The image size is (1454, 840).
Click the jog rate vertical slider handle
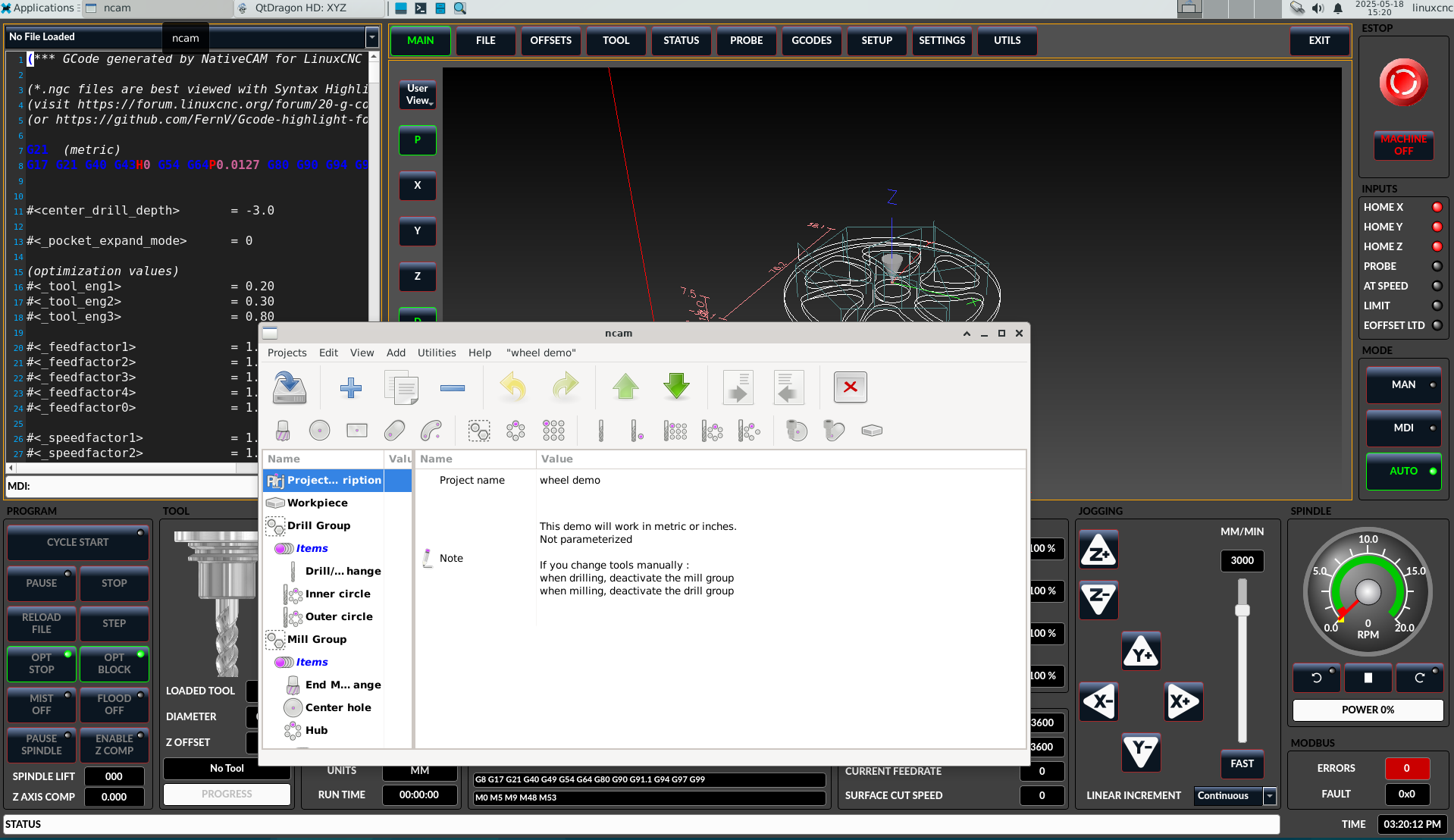[1242, 610]
